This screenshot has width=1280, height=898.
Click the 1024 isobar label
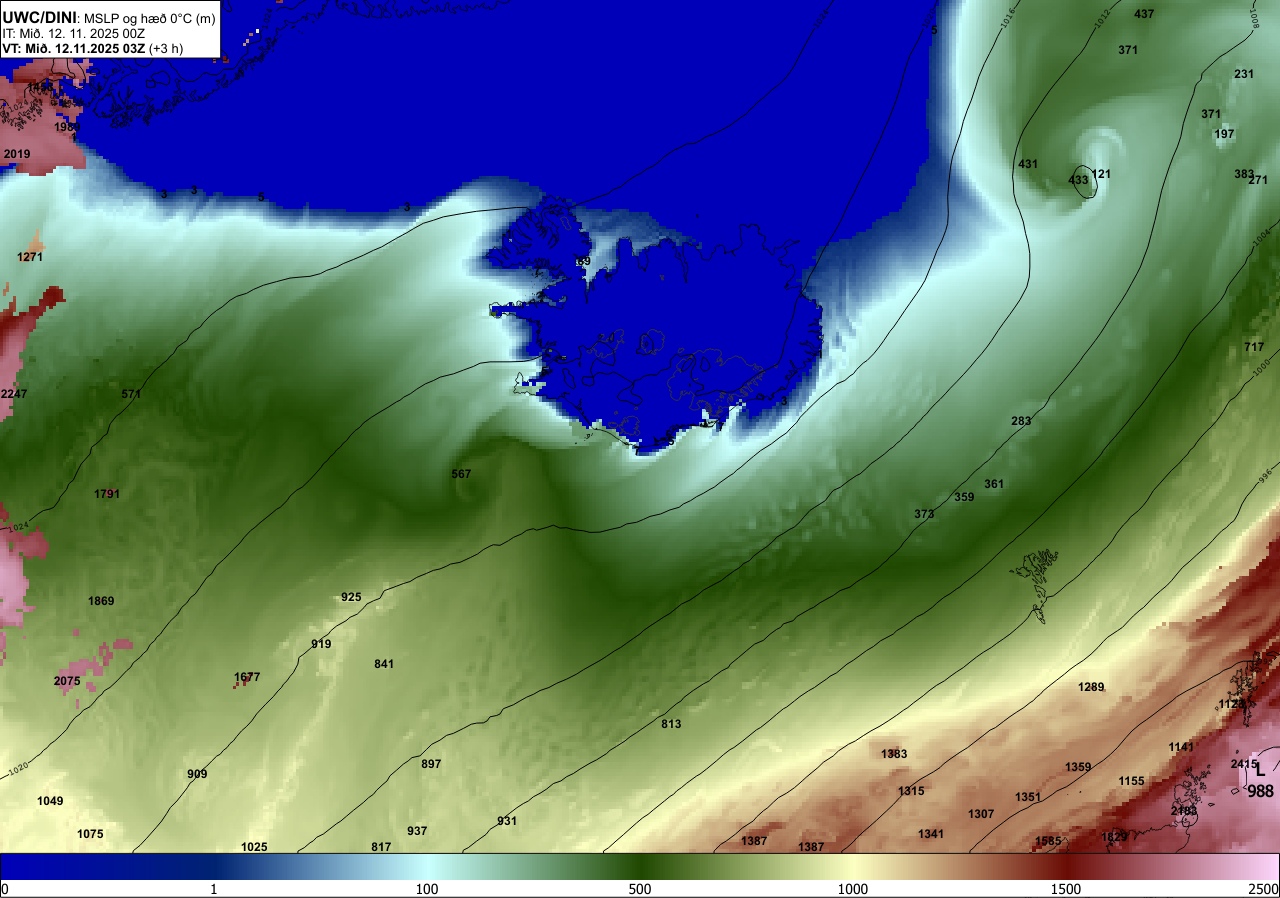pos(17,526)
